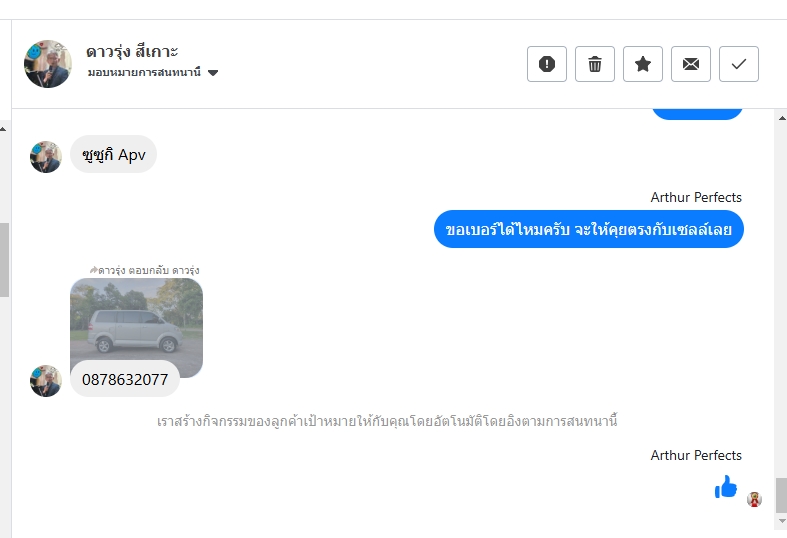Image resolution: width=787 pixels, height=538 pixels.
Task: Mark conversation as done with checkmark
Action: pyautogui.click(x=739, y=64)
